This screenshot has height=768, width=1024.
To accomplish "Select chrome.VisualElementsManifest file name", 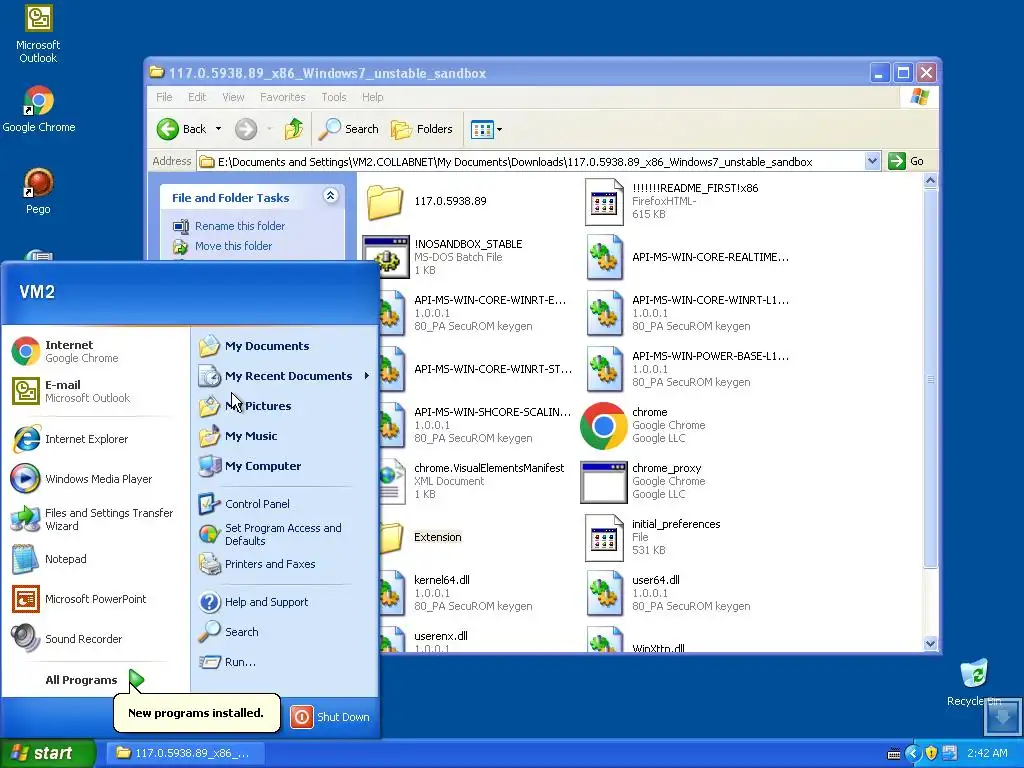I will click(489, 468).
